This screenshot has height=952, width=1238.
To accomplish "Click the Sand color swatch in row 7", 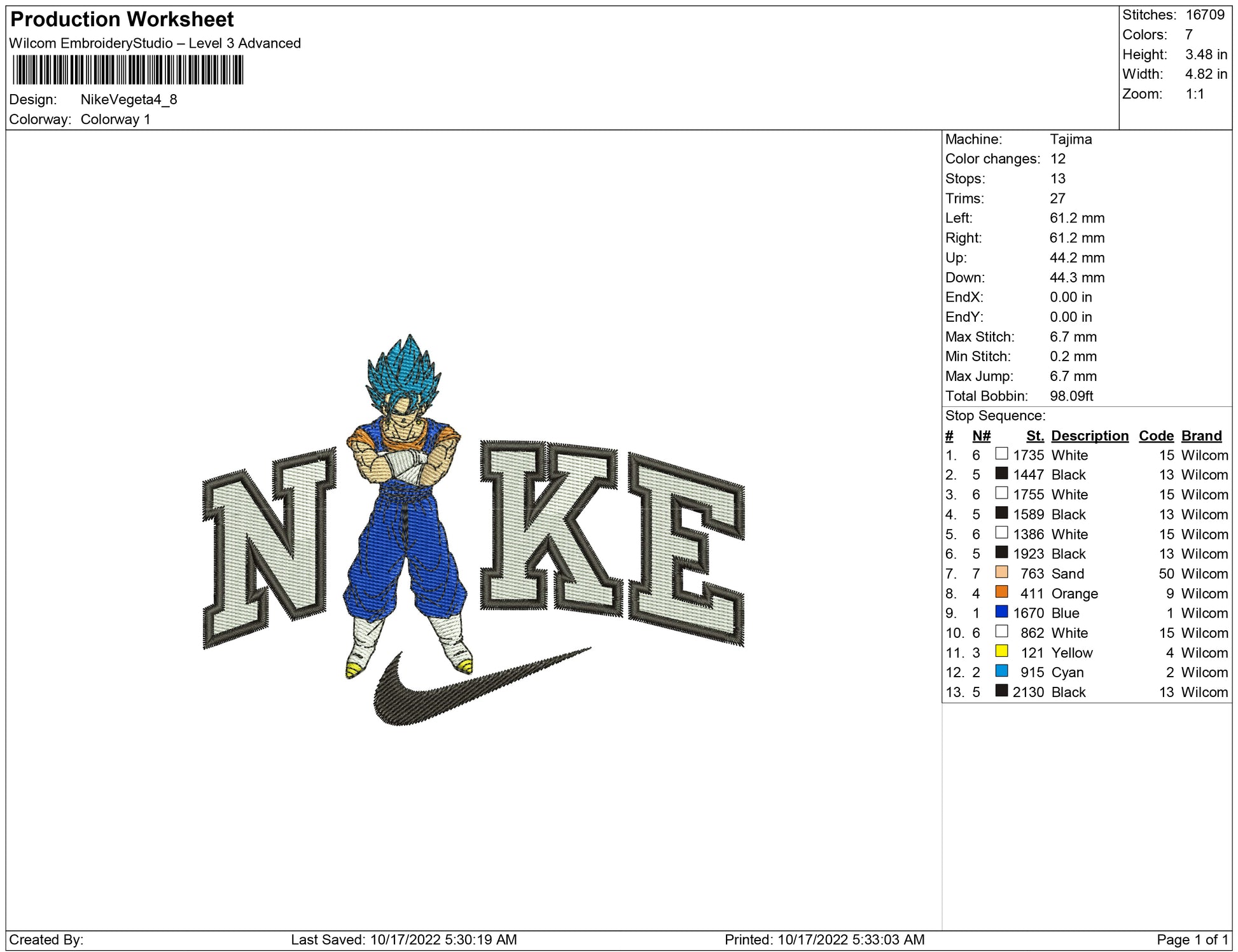I will (1001, 572).
